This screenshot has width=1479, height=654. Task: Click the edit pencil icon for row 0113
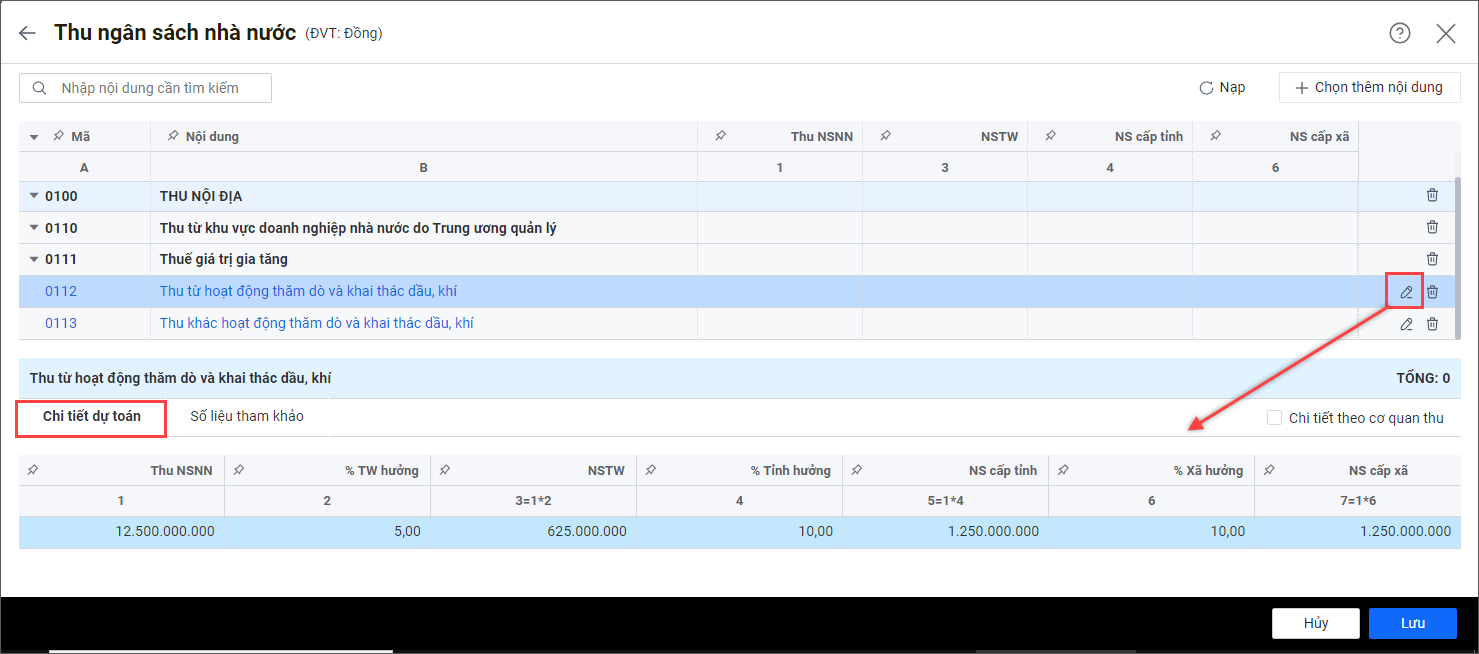[1406, 324]
